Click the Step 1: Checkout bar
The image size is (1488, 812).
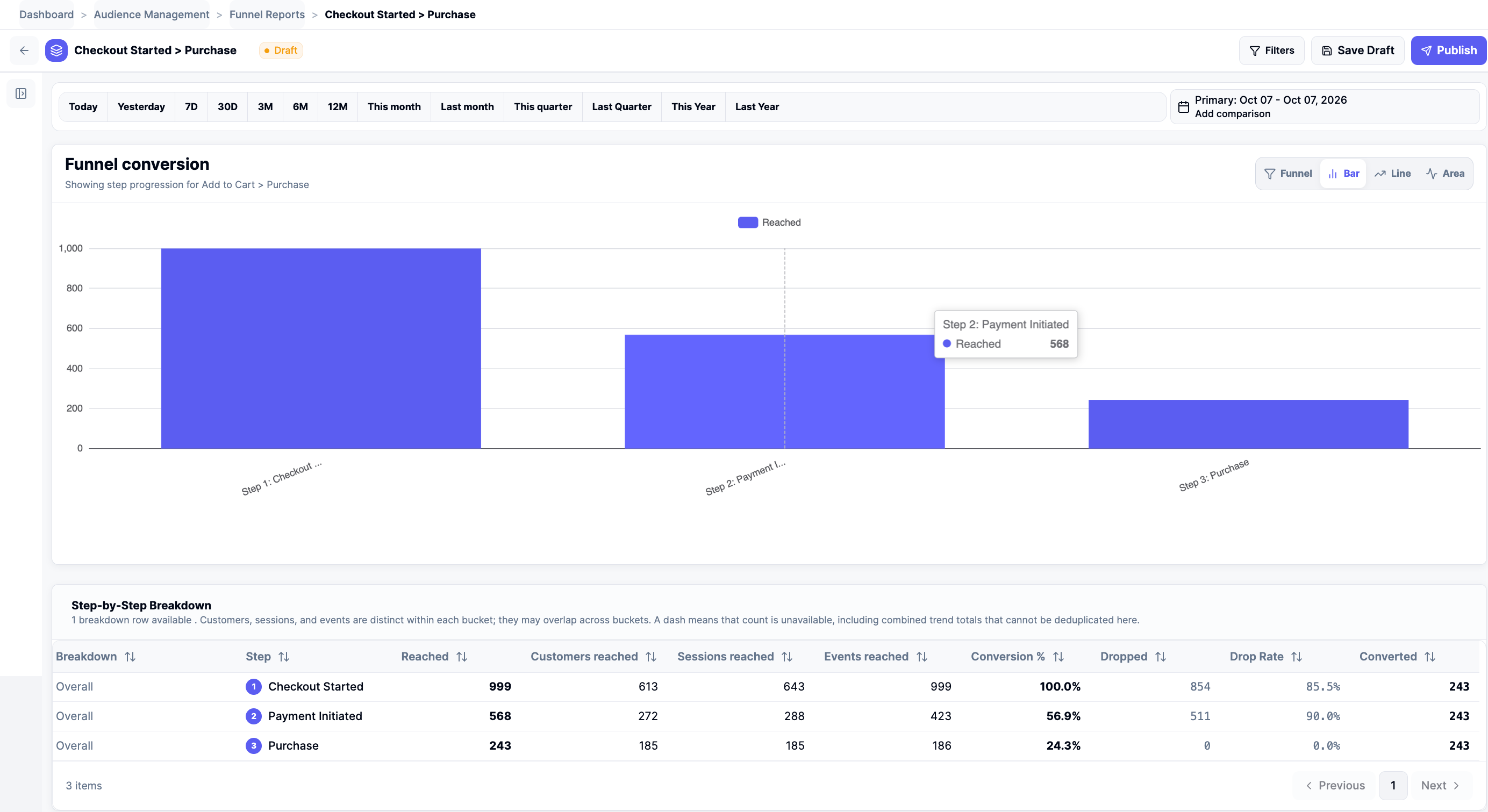tap(320, 348)
